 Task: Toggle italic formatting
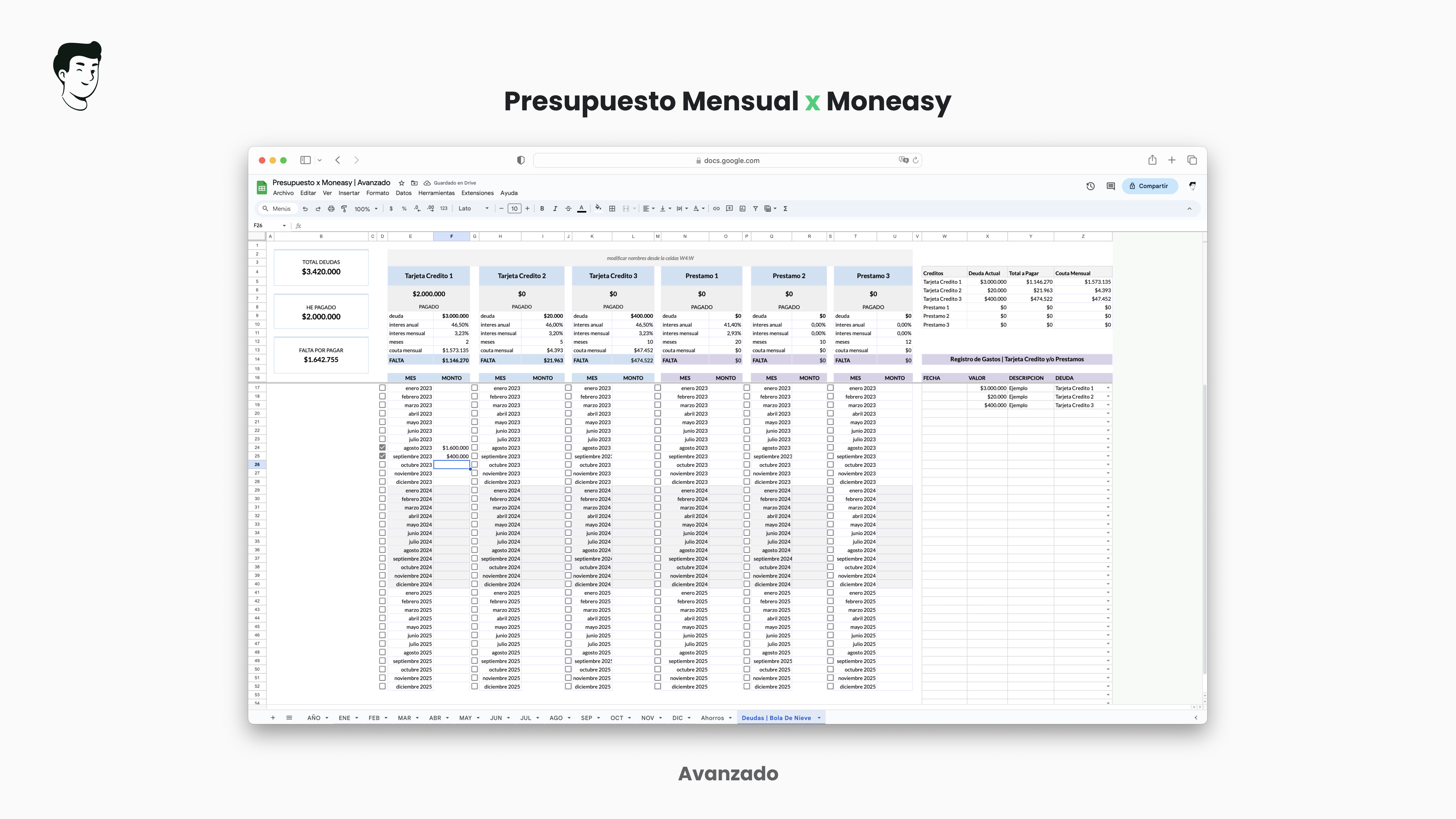[x=555, y=208]
